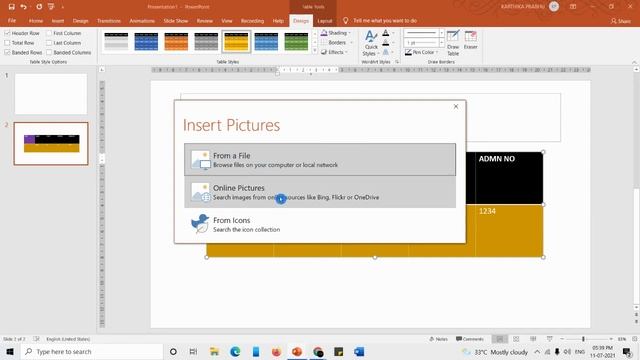
Task: Click the Text Outline icon
Action: pos(386,42)
